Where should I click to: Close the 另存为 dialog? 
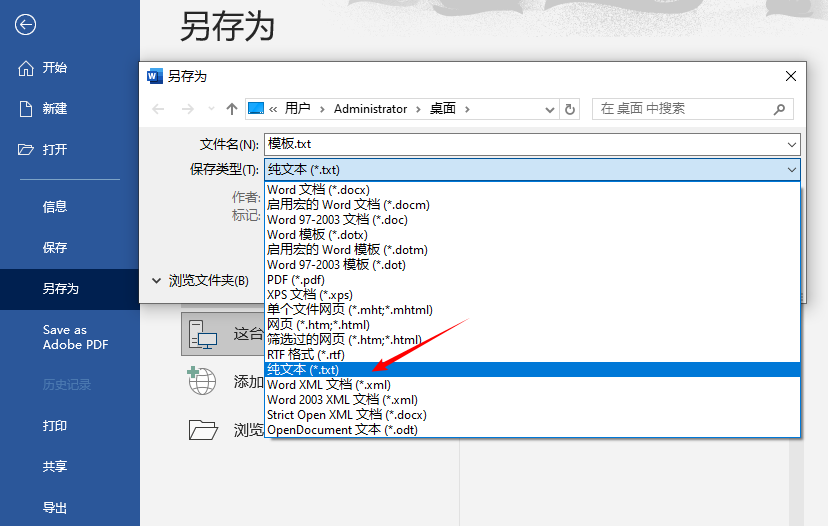pos(791,76)
